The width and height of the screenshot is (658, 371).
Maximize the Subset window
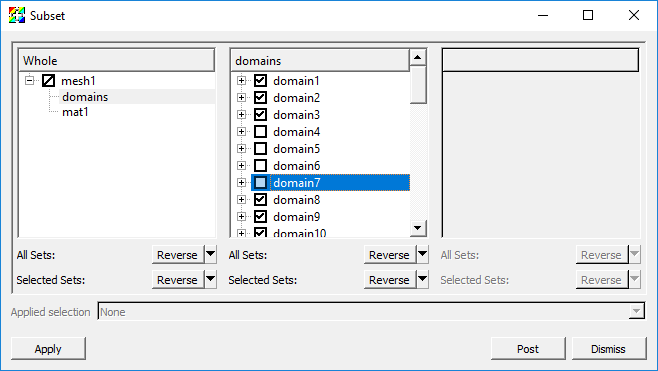click(588, 16)
